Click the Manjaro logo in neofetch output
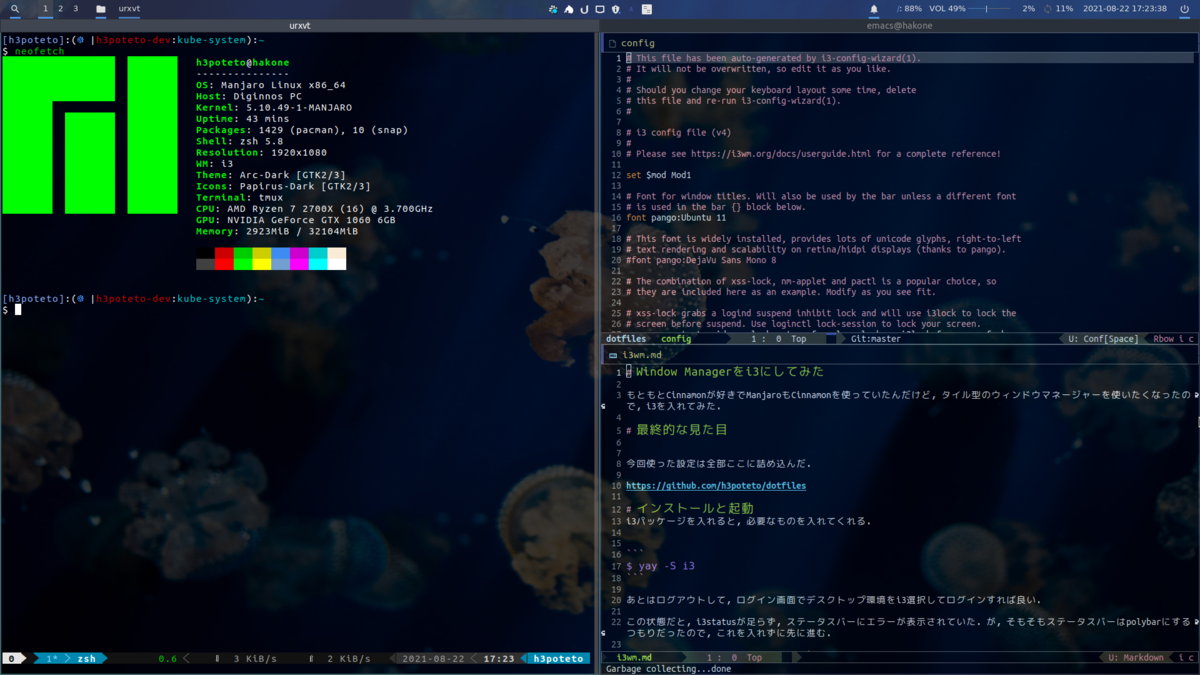 [x=89, y=135]
